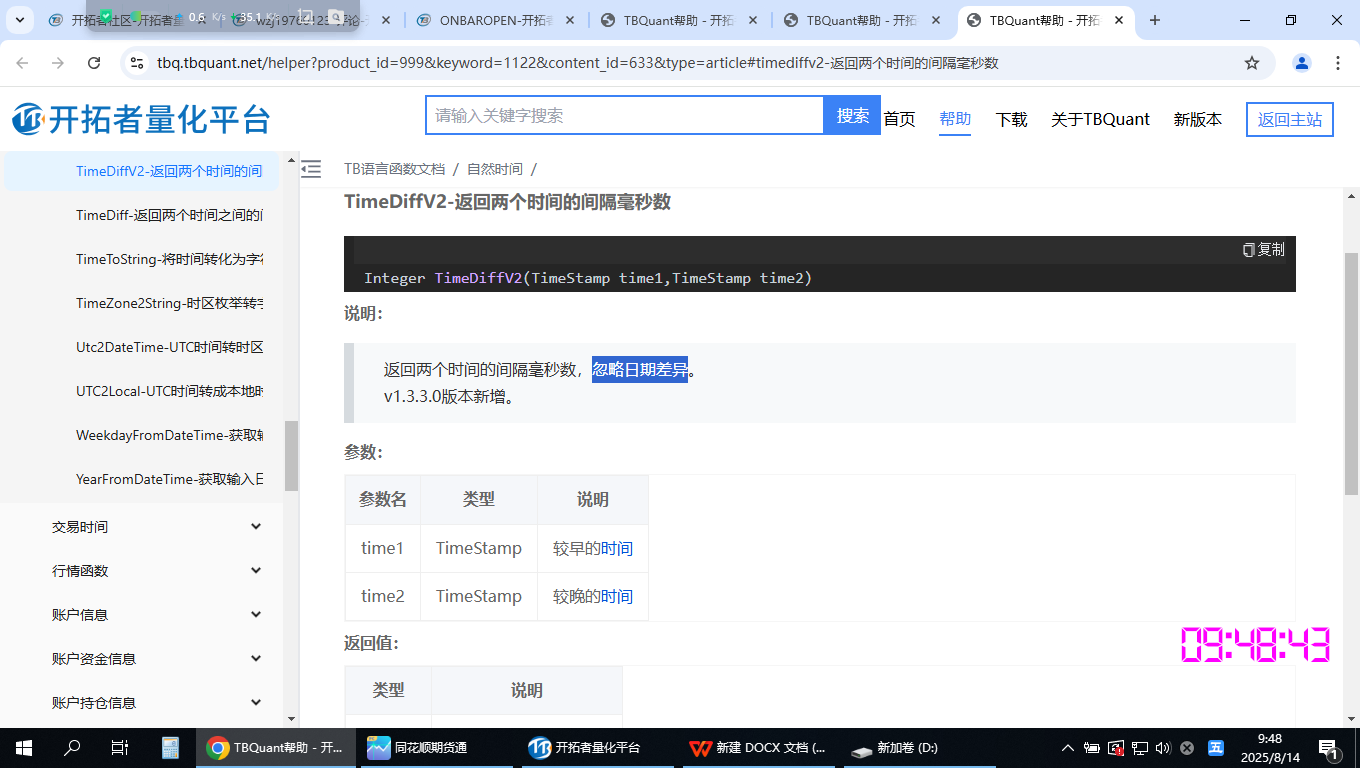Click the volume speaker tray icon

(x=1162, y=747)
